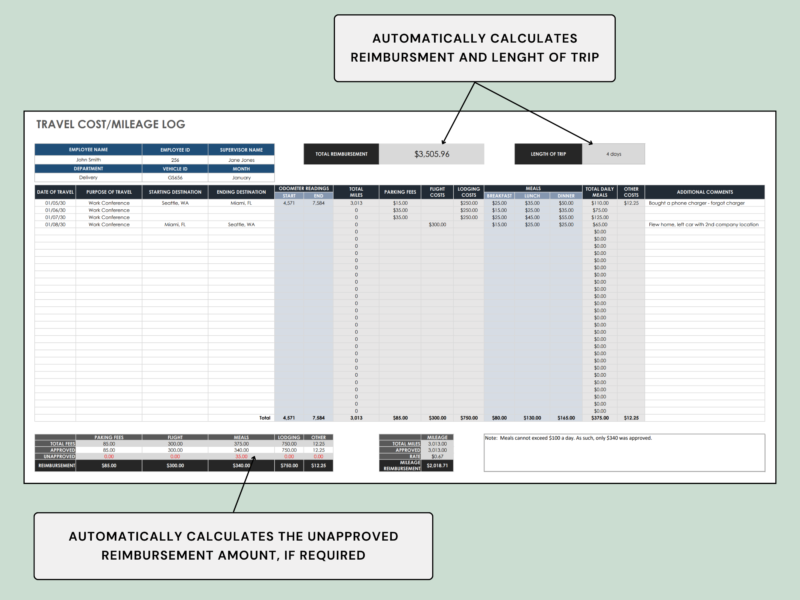Select the January month cell
Viewport: 800px width, 600px height.
pyautogui.click(x=241, y=178)
